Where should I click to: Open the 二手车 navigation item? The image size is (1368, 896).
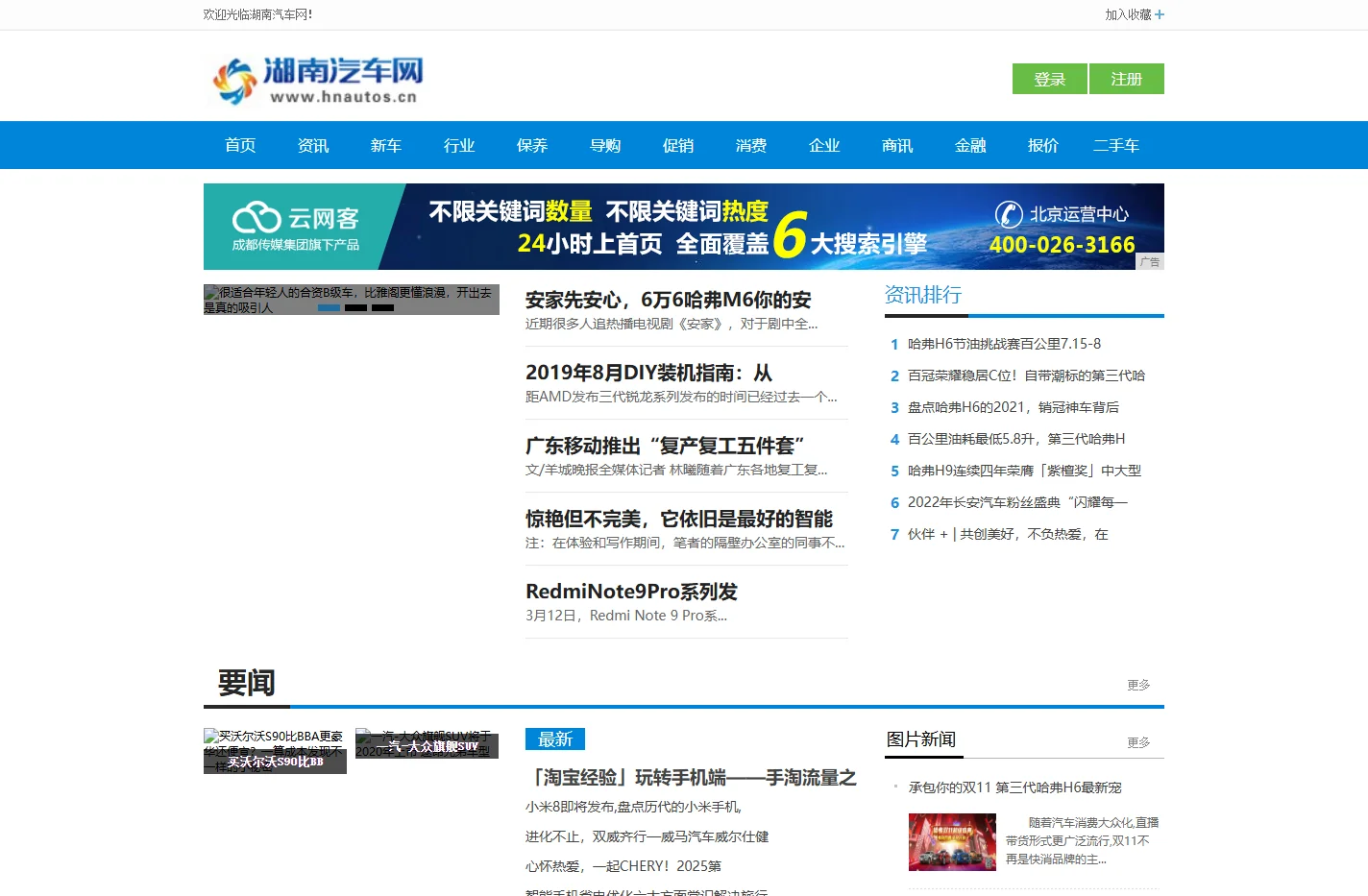1116,145
